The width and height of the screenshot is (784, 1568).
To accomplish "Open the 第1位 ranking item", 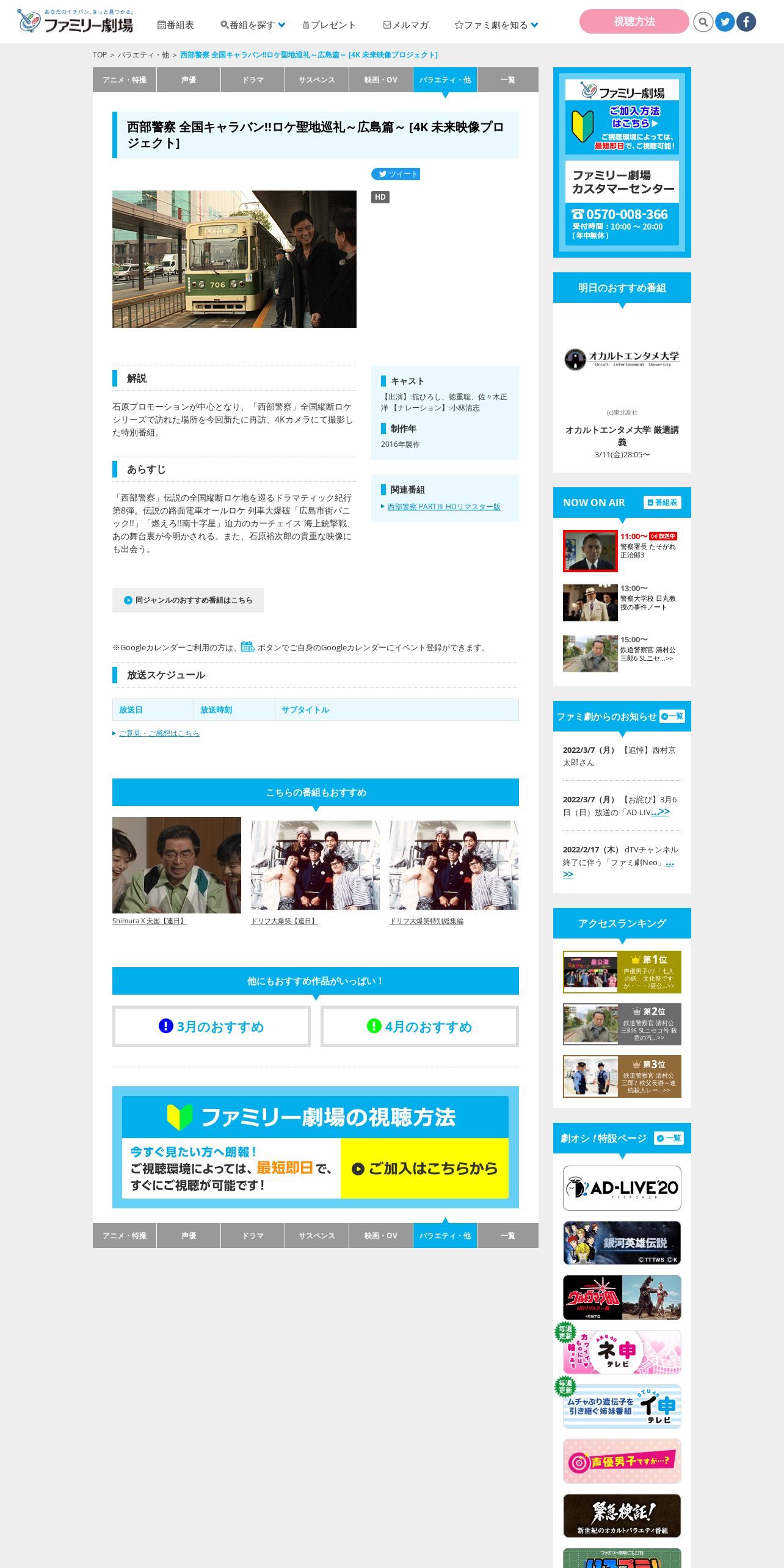I will coord(622,972).
